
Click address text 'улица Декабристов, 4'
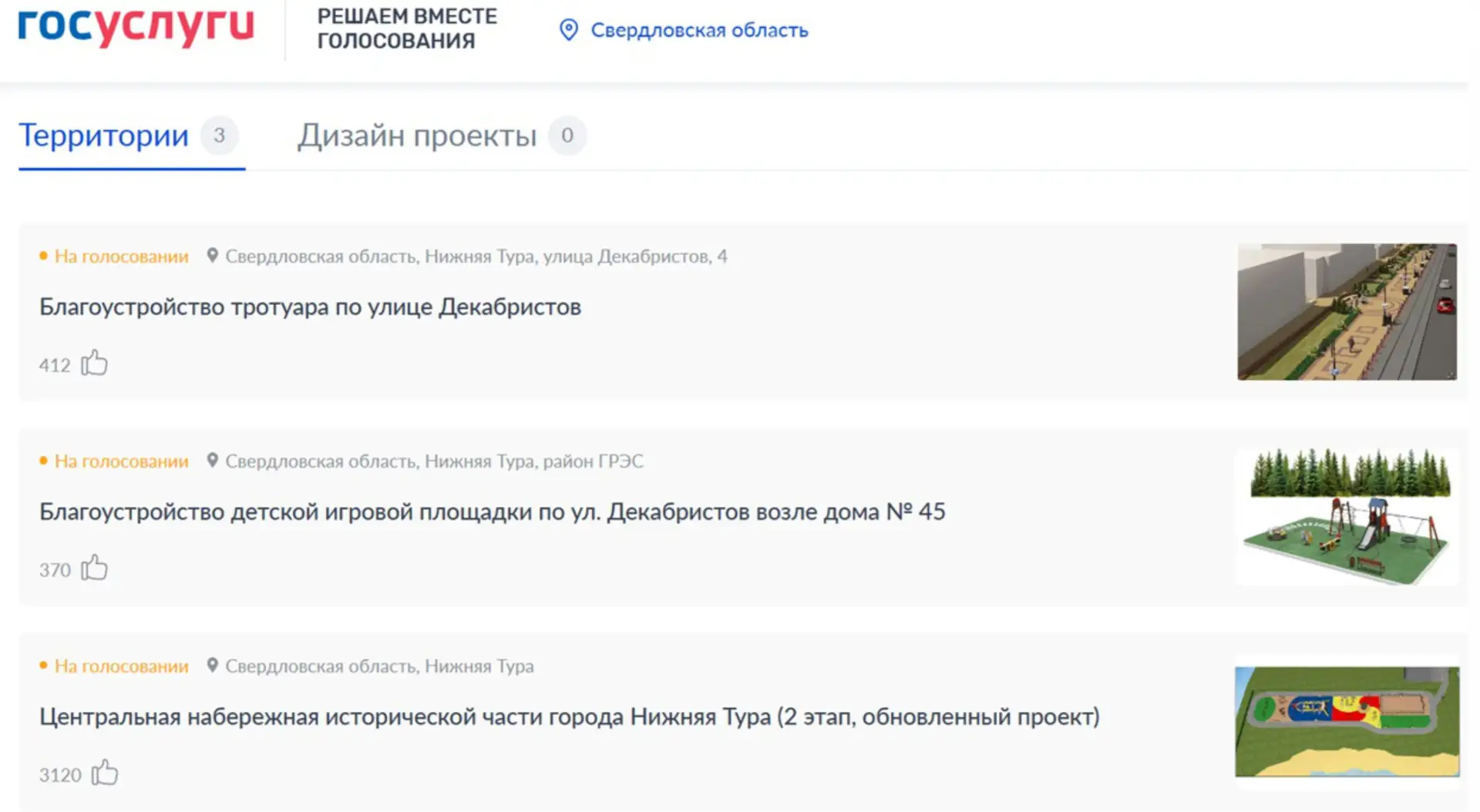pos(634,257)
